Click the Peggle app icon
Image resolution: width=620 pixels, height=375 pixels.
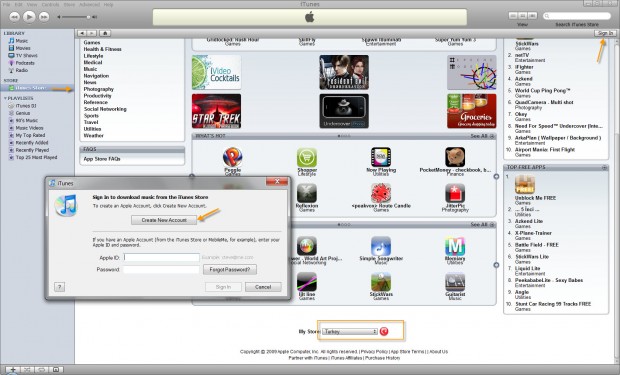(232, 157)
